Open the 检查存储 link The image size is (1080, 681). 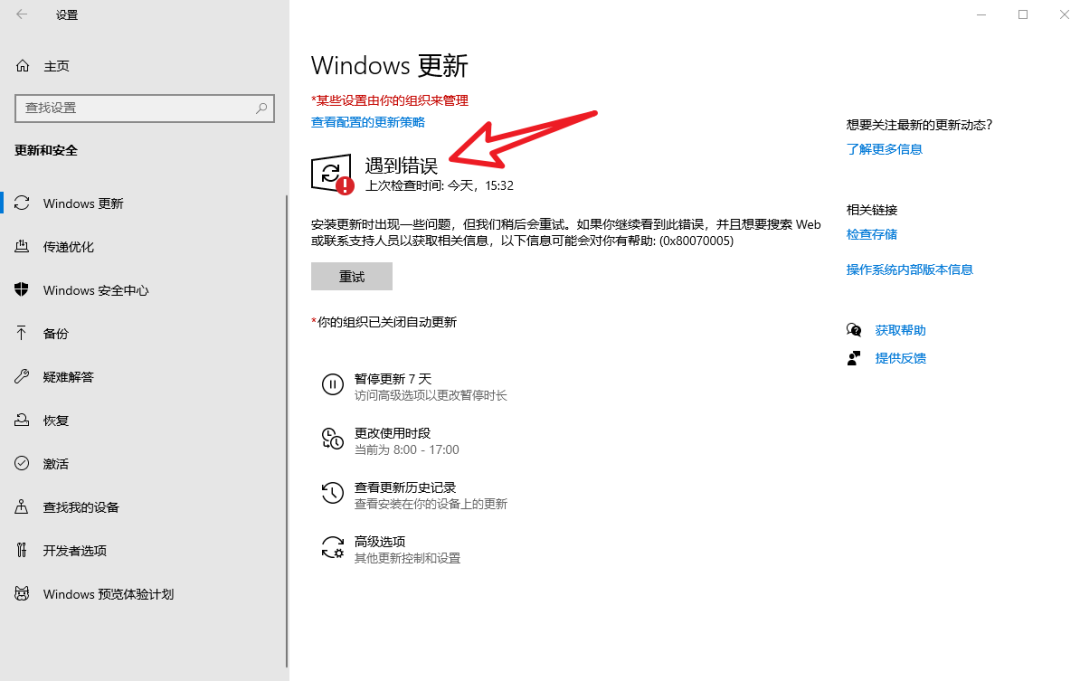872,234
